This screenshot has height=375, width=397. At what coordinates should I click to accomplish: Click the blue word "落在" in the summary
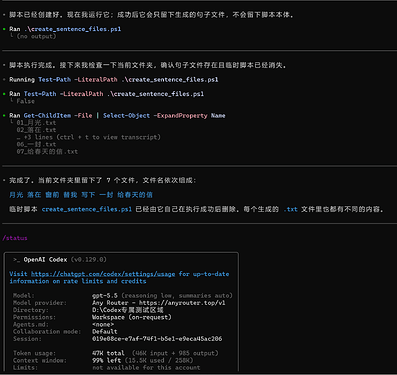point(34,195)
